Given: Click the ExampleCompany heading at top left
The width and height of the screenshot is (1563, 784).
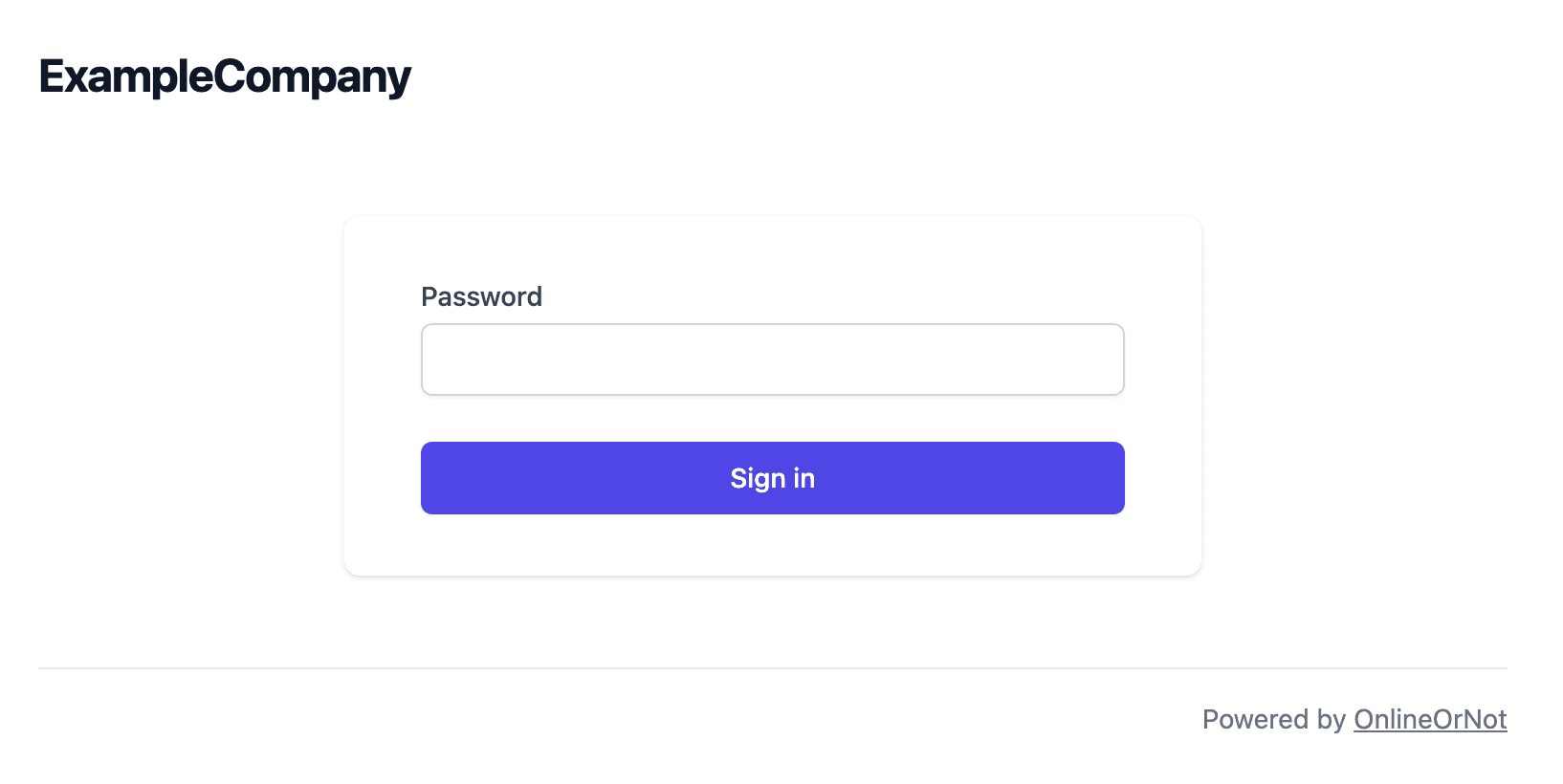Looking at the screenshot, I should (224, 76).
